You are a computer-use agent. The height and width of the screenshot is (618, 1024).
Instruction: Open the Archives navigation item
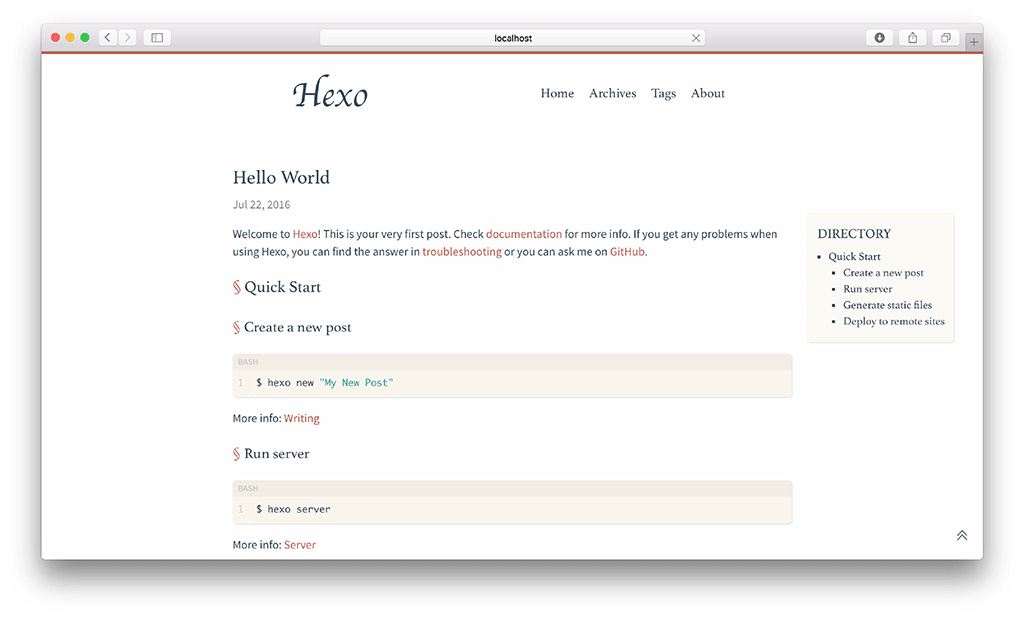[x=613, y=93]
